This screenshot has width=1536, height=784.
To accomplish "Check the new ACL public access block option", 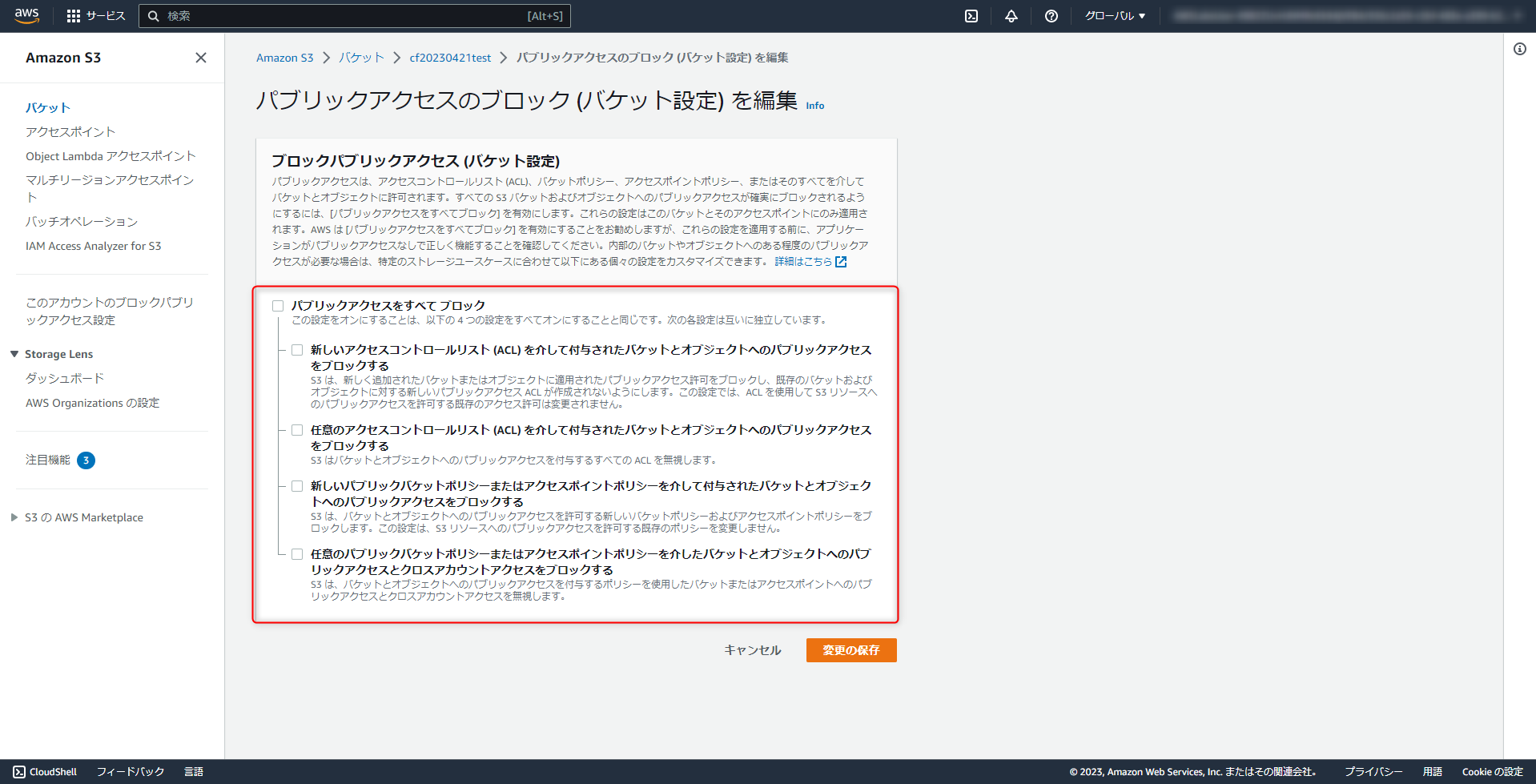I will point(296,349).
